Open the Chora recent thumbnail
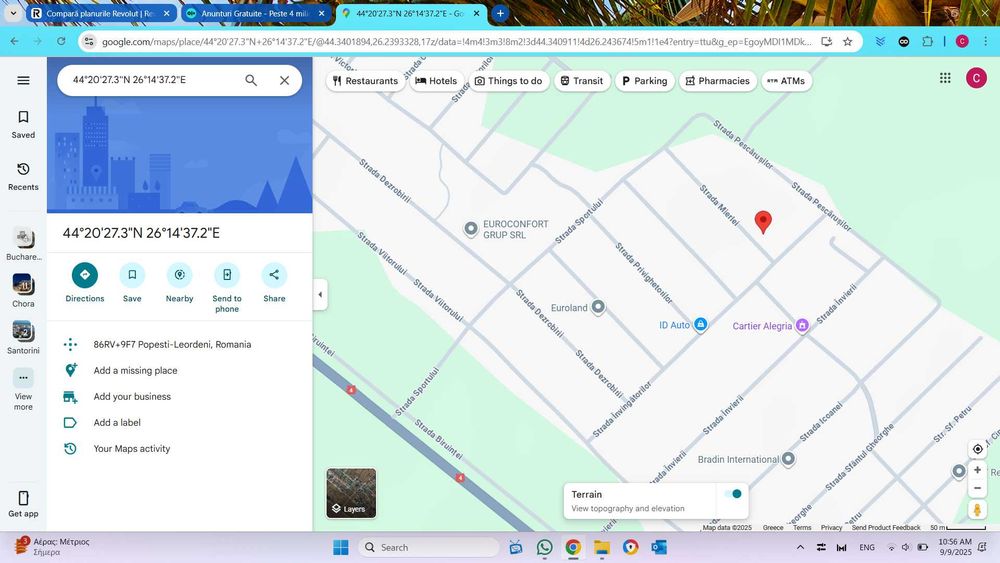1000x563 pixels. (x=23, y=291)
